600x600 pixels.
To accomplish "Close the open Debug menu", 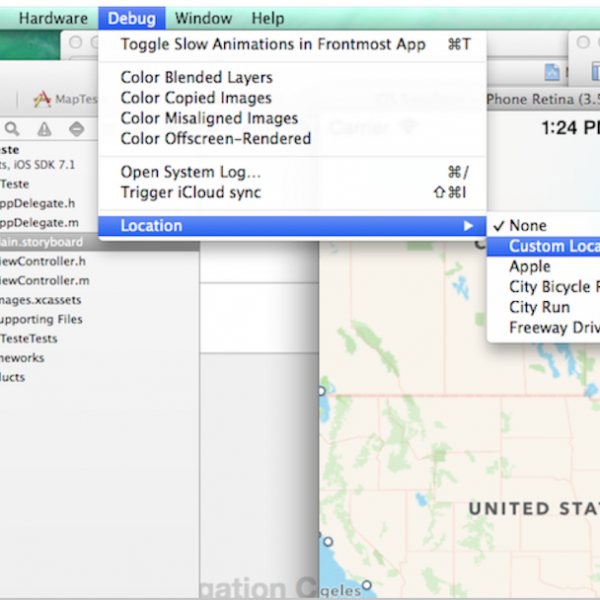I will (x=132, y=18).
